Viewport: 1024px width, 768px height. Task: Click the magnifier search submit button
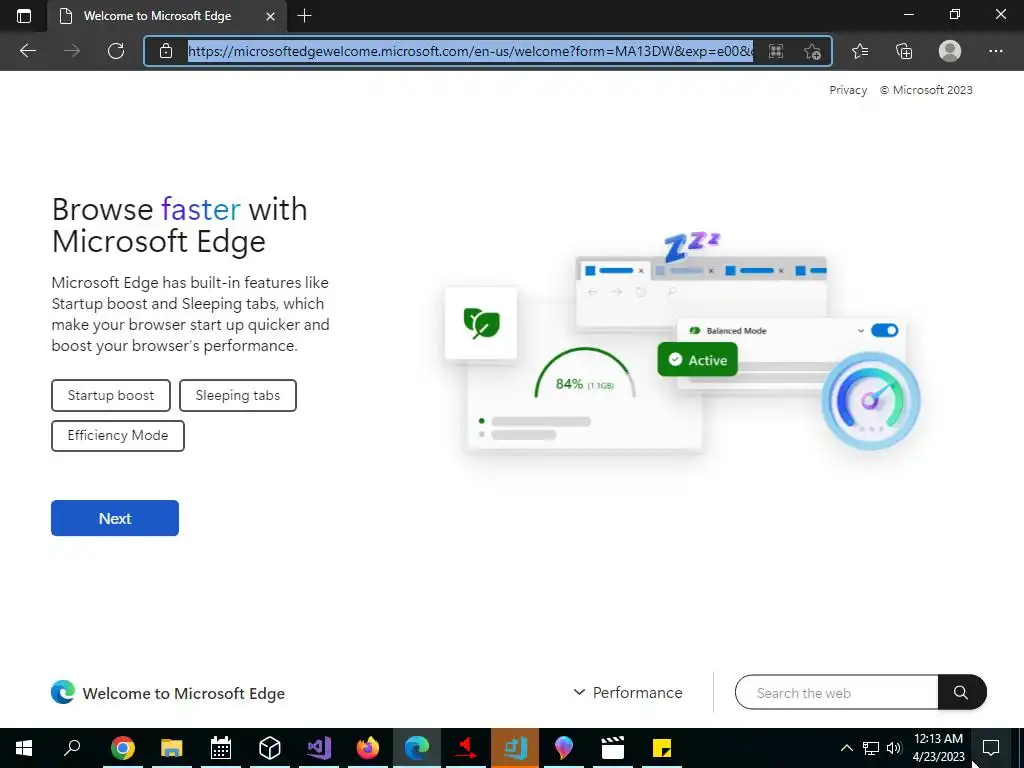pyautogui.click(x=961, y=692)
